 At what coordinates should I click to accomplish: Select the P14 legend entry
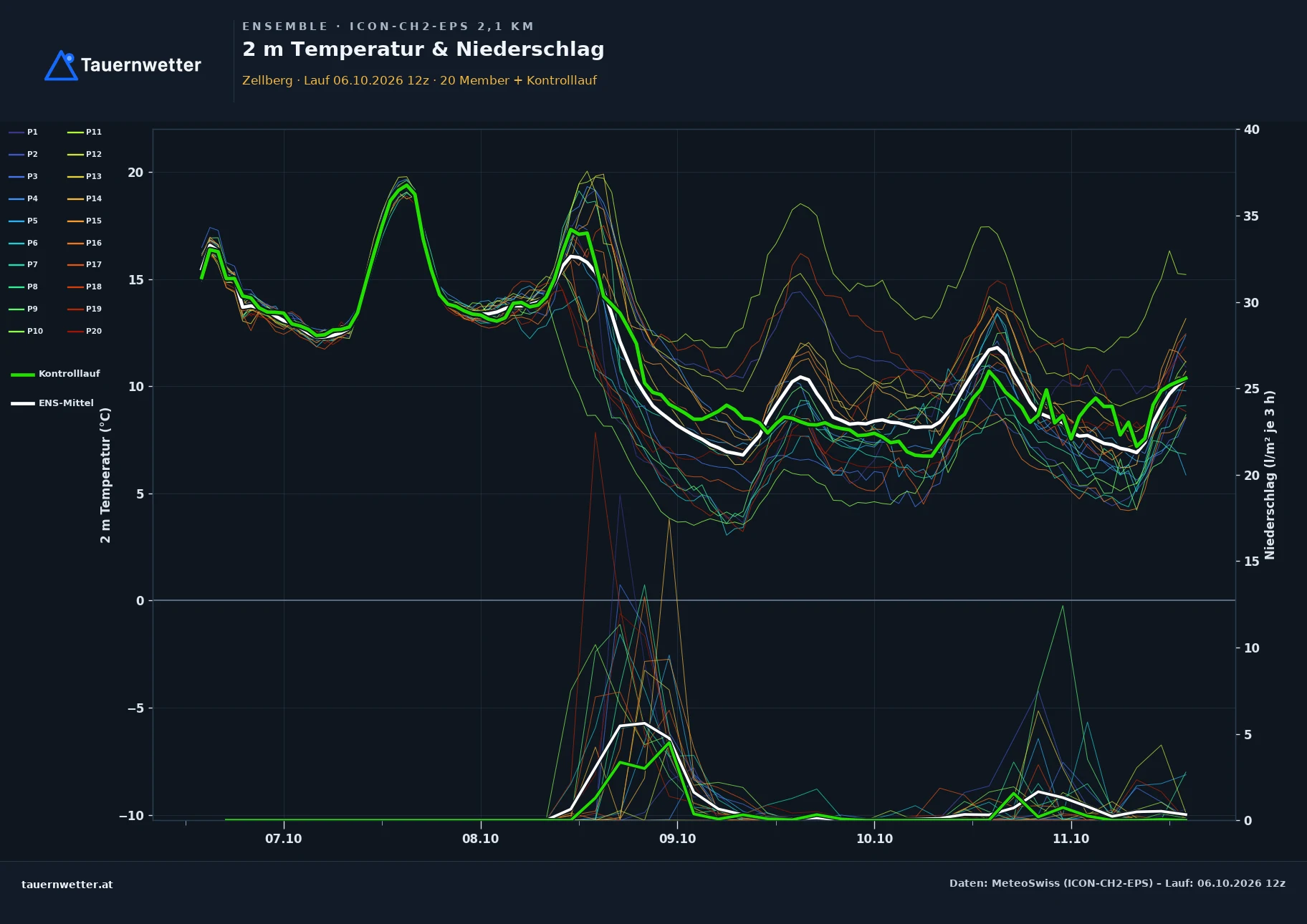pos(85,198)
